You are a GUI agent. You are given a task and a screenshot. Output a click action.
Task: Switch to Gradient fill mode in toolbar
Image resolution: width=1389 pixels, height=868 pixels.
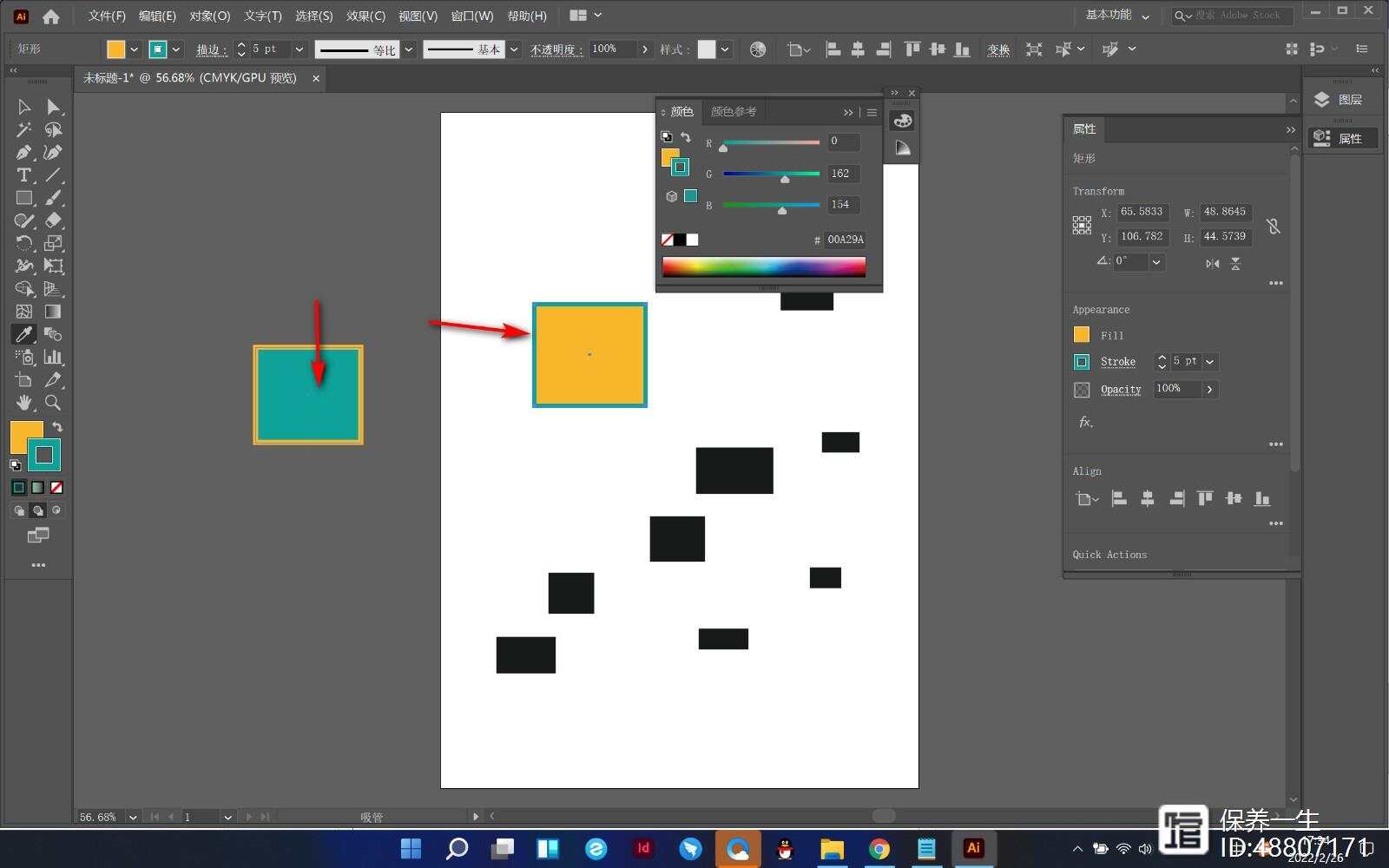[37, 488]
